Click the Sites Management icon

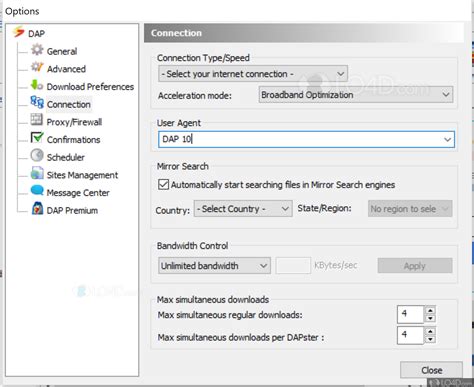coord(37,173)
